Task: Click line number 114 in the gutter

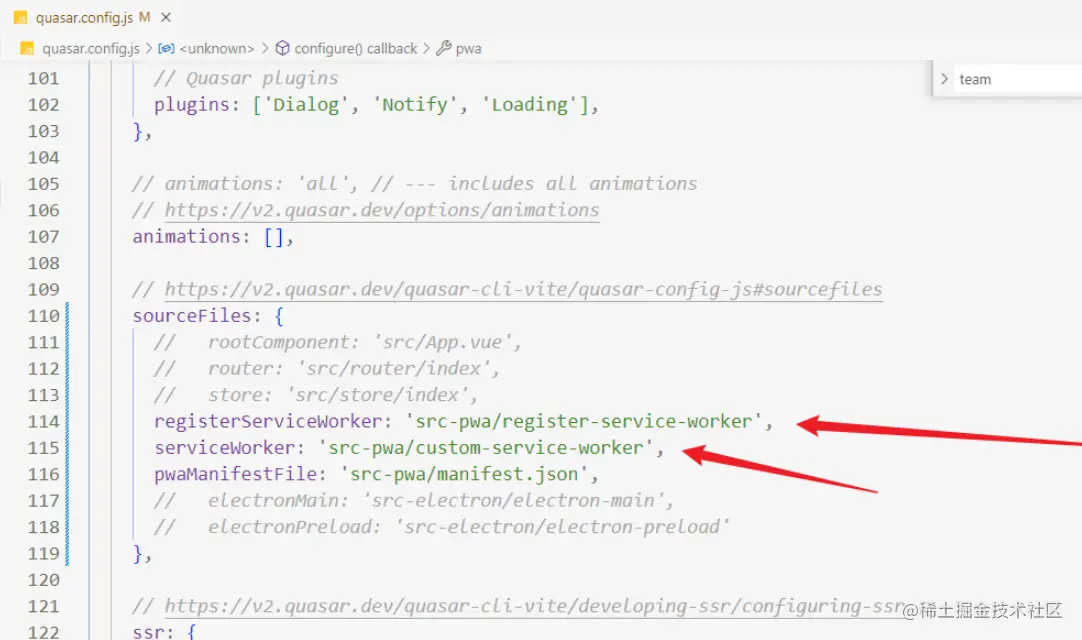Action: coord(43,422)
